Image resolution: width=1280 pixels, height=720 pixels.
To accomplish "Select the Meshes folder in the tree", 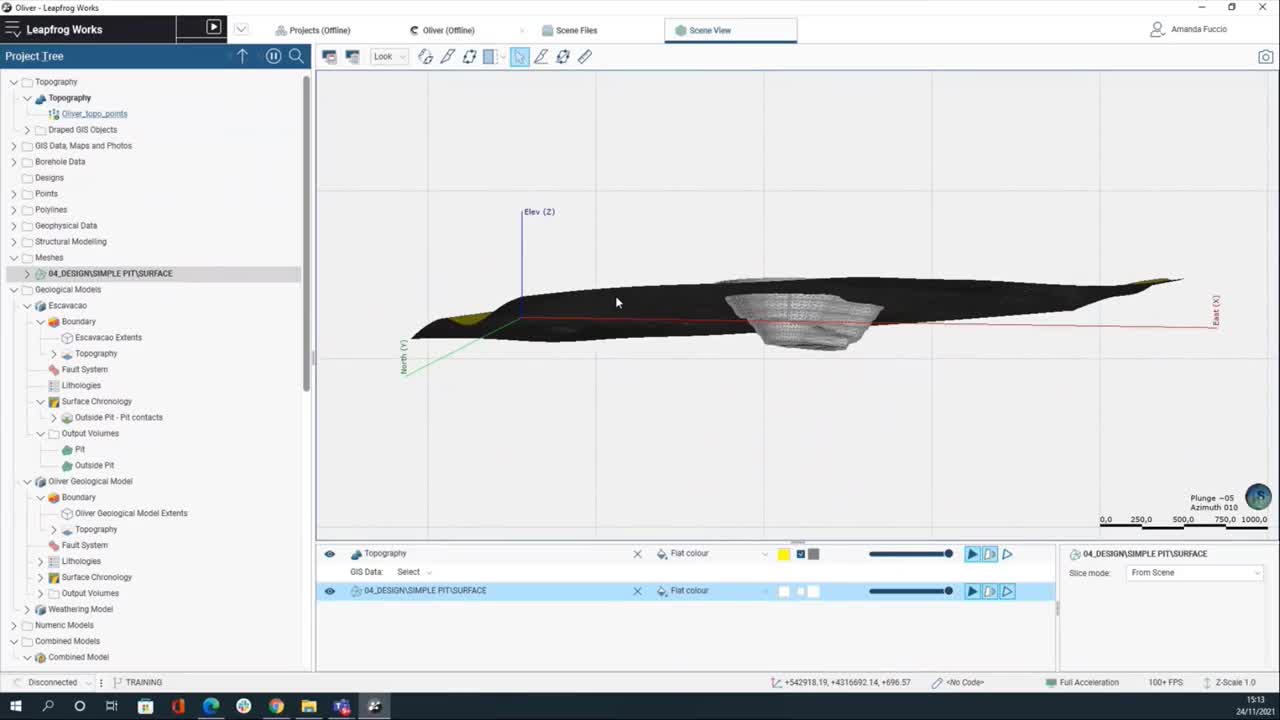I will [49, 258].
